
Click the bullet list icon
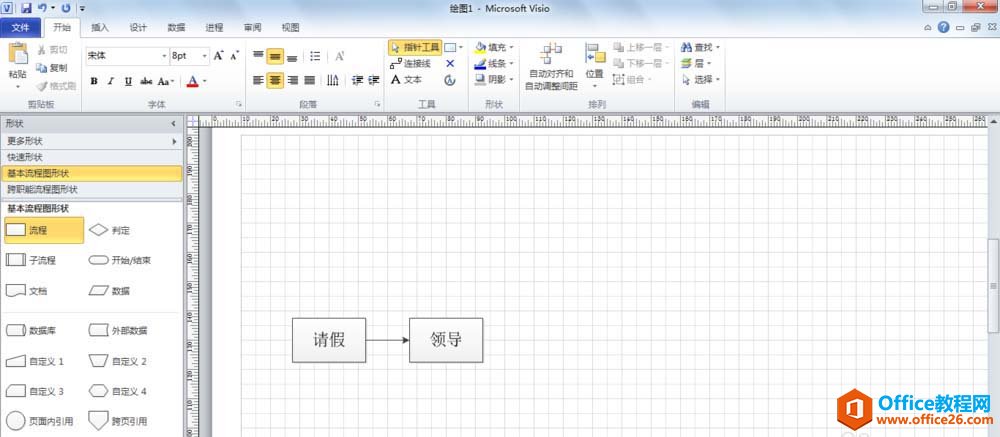[315, 56]
